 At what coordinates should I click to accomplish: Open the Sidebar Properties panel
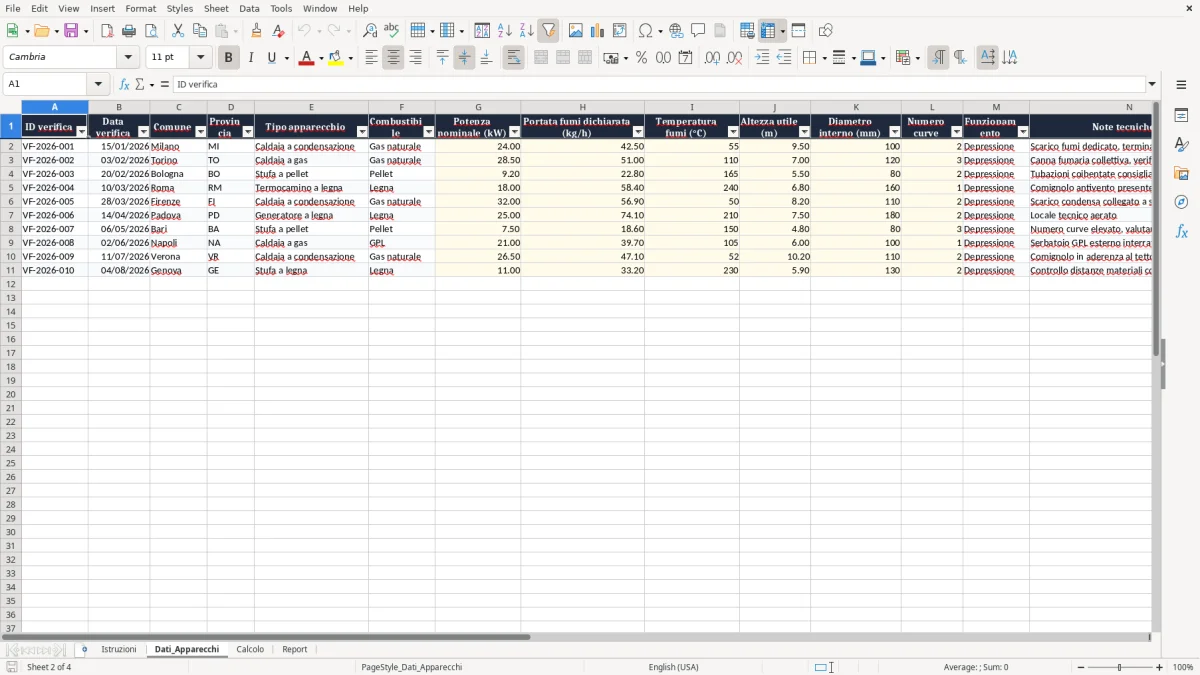(1181, 116)
